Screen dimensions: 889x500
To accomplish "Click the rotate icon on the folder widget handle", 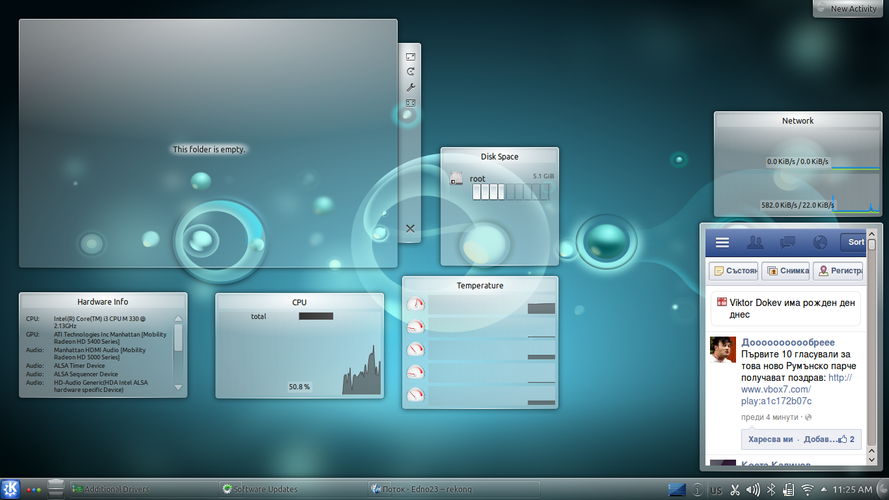I will pos(410,71).
